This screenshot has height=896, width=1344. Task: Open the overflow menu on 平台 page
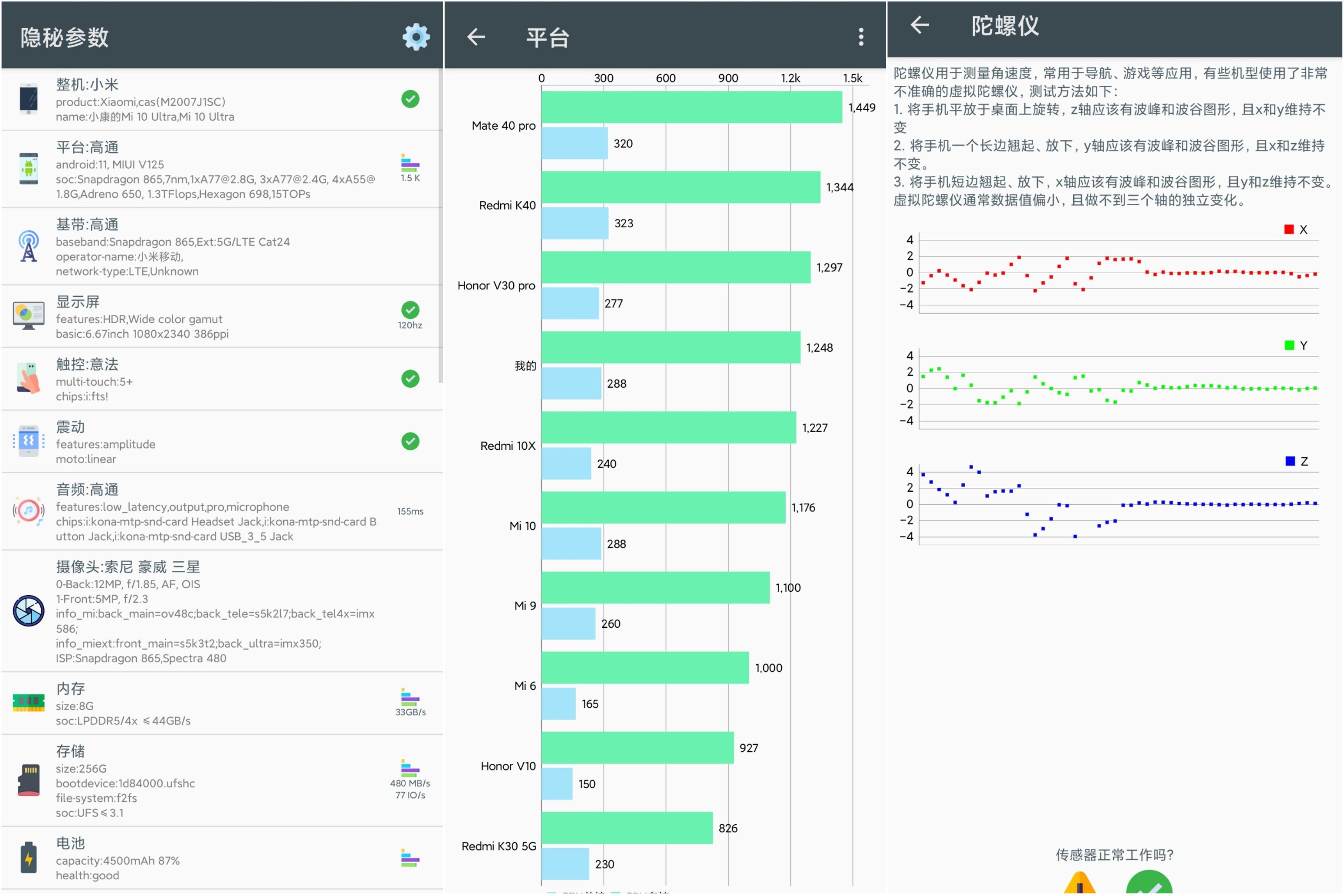[860, 36]
